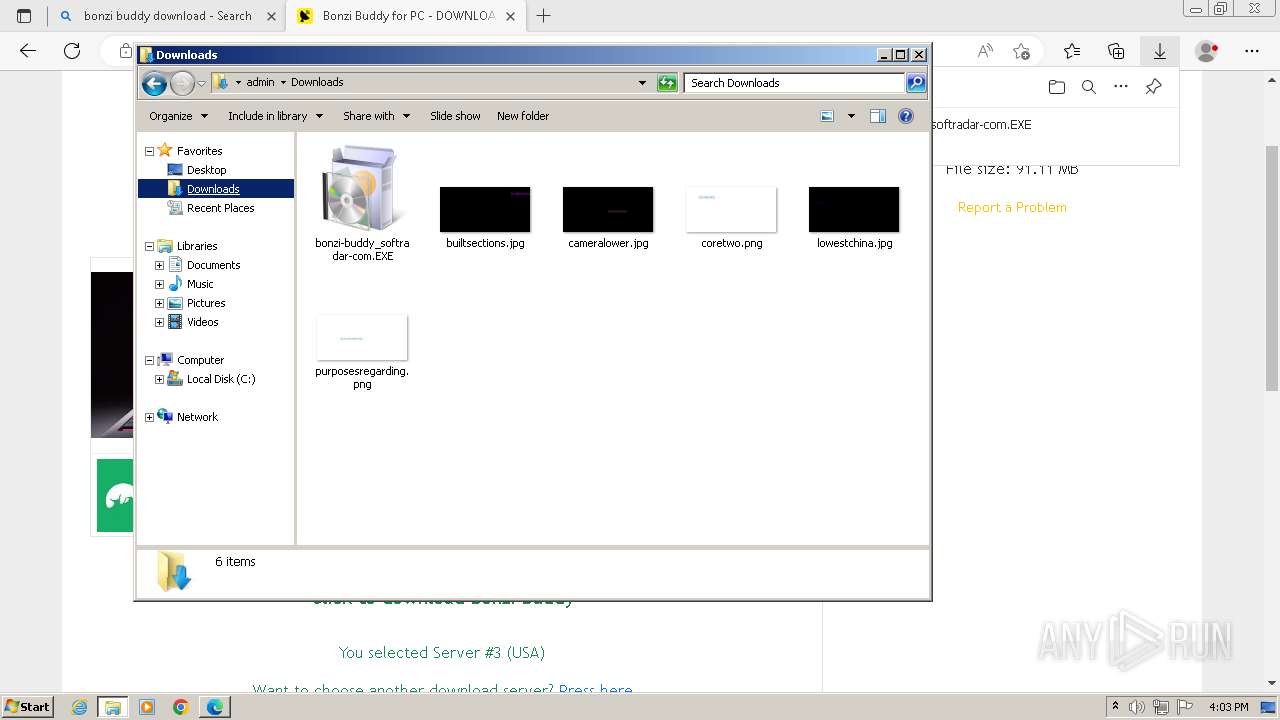Open address bar history dropdown in Explorer
1280x720 pixels.
[x=642, y=83]
